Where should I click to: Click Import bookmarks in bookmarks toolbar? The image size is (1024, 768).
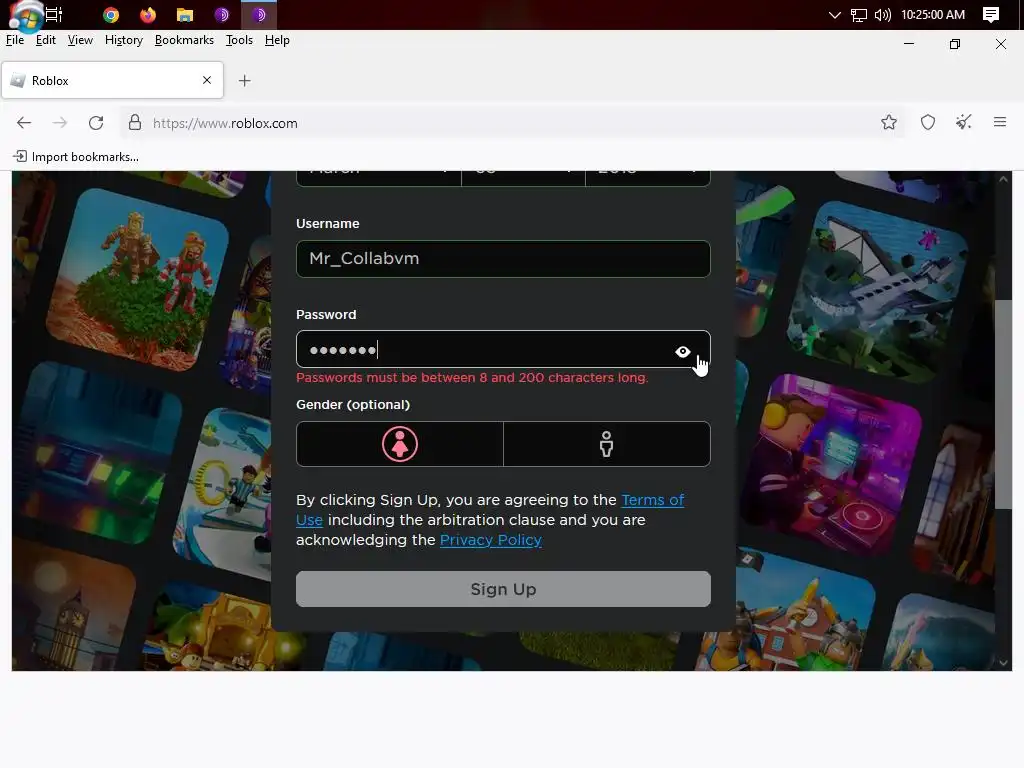click(76, 157)
